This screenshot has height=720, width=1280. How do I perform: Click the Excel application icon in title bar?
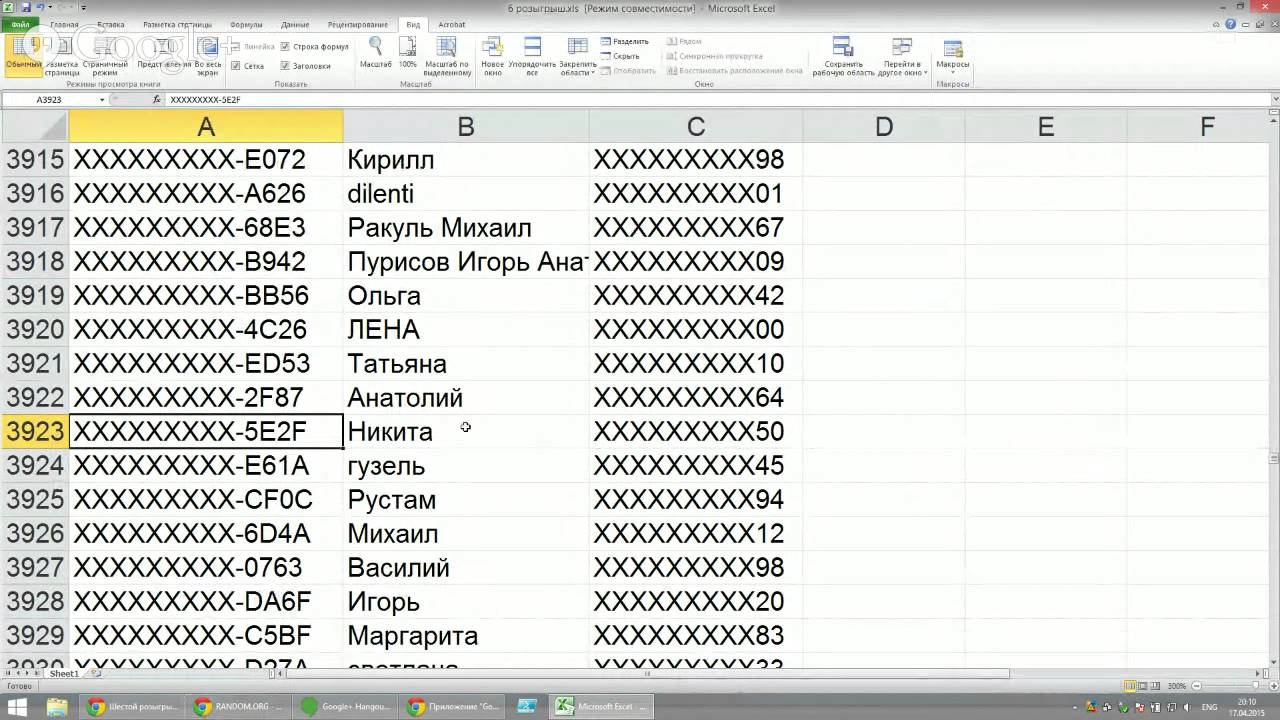click(x=7, y=7)
